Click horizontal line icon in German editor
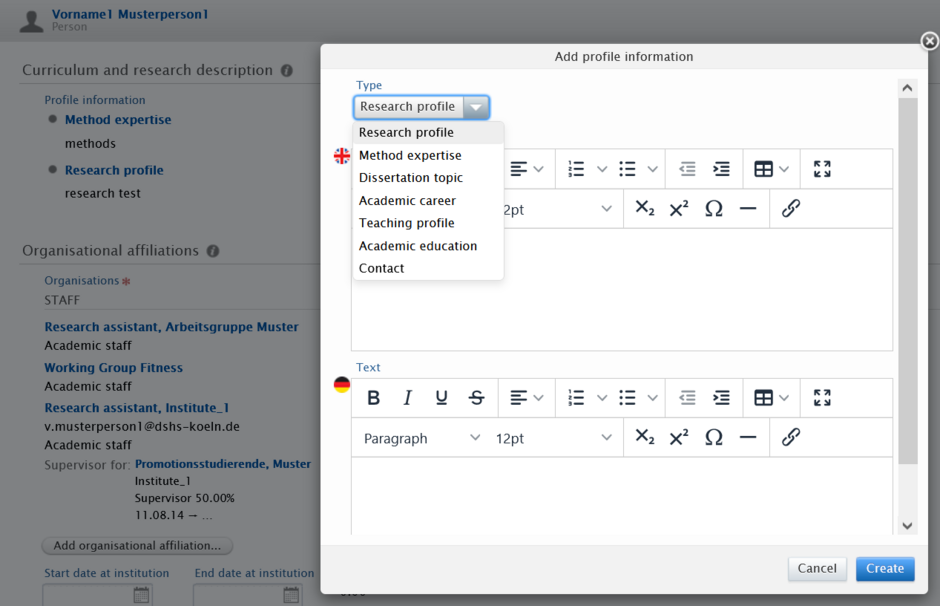The height and width of the screenshot is (606, 940). click(748, 438)
